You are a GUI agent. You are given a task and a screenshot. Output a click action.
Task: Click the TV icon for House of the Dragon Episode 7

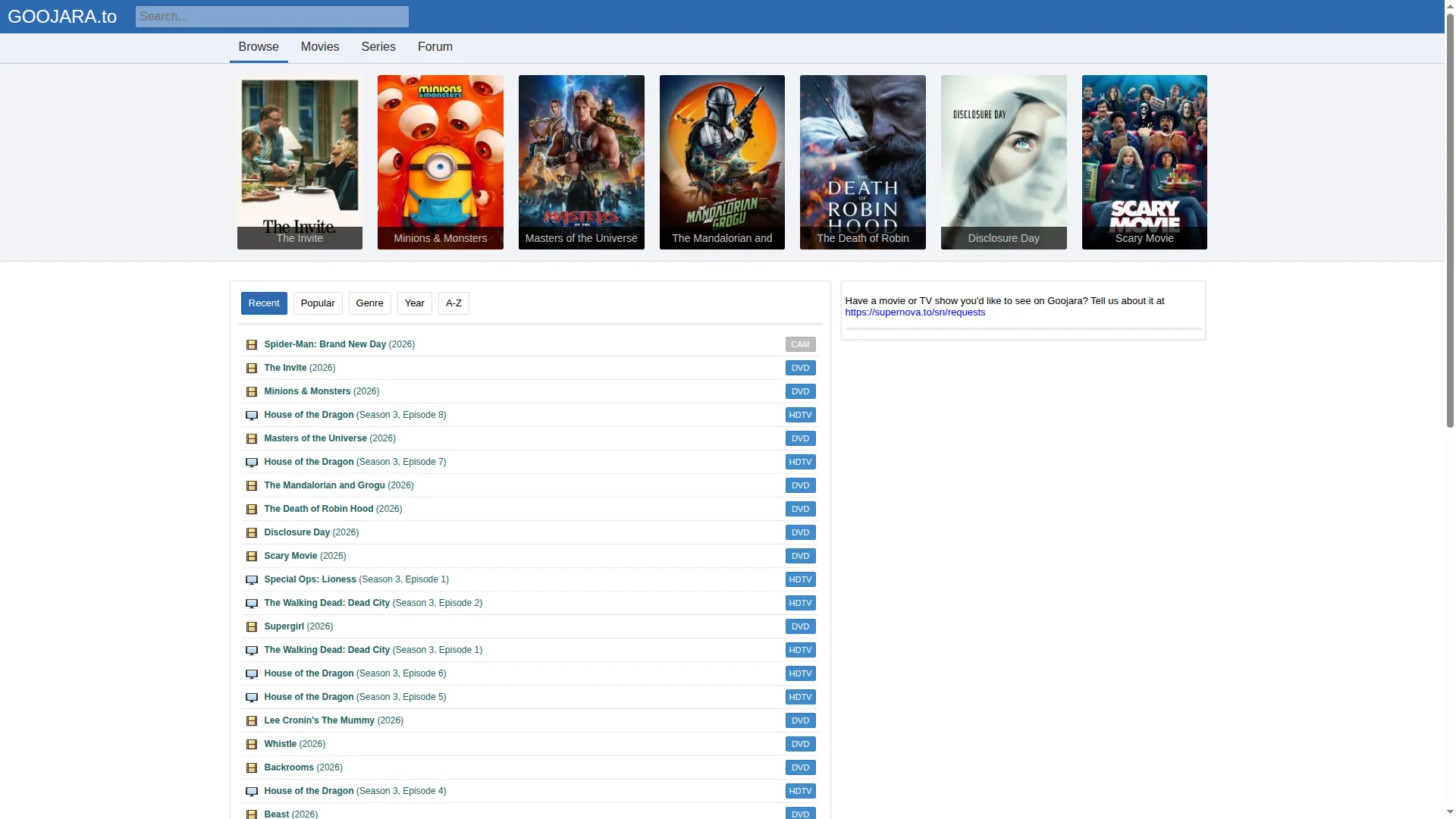[252, 463]
